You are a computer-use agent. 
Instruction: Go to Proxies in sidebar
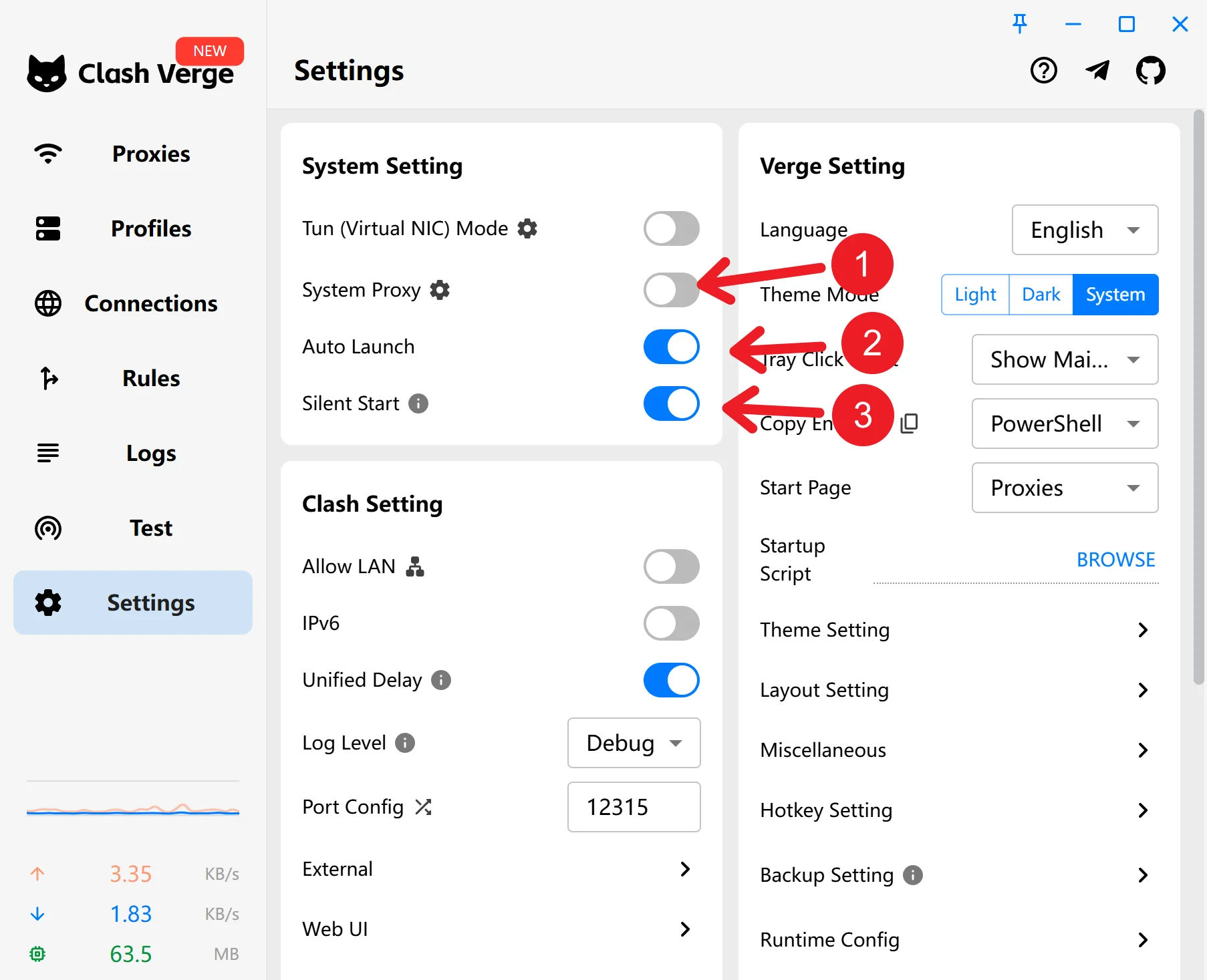(x=133, y=154)
